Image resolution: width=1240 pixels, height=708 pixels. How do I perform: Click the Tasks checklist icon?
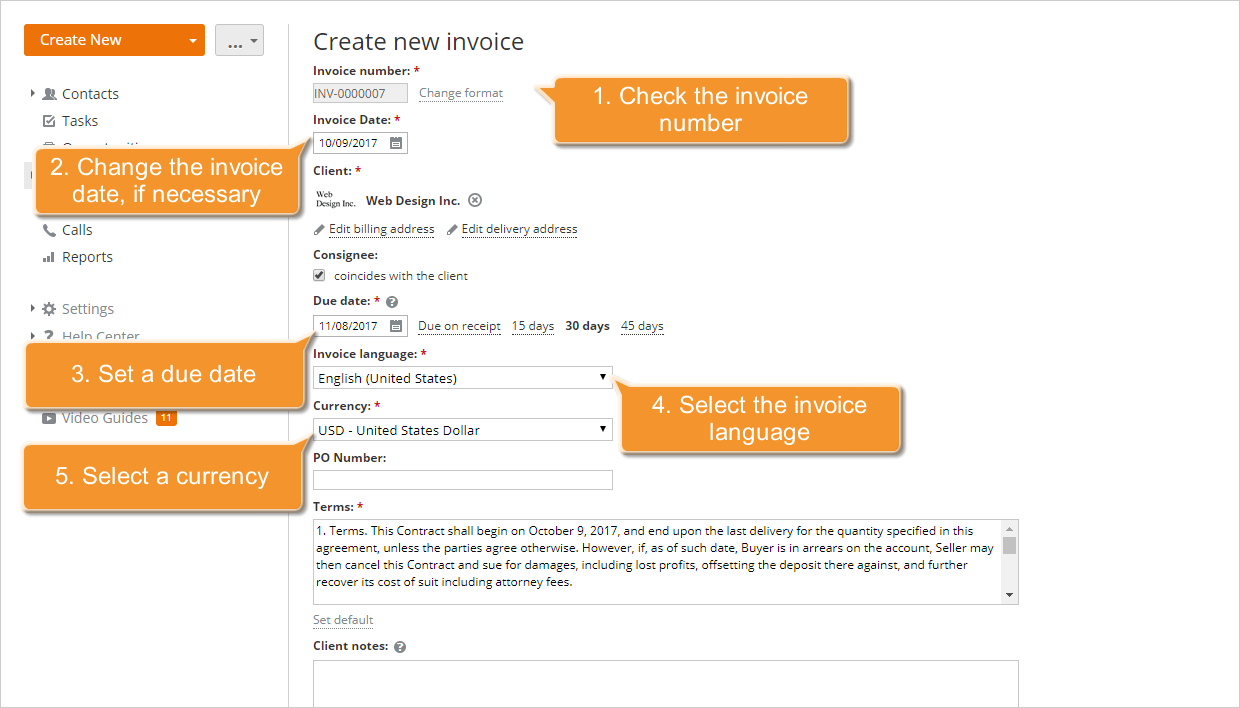(49, 120)
